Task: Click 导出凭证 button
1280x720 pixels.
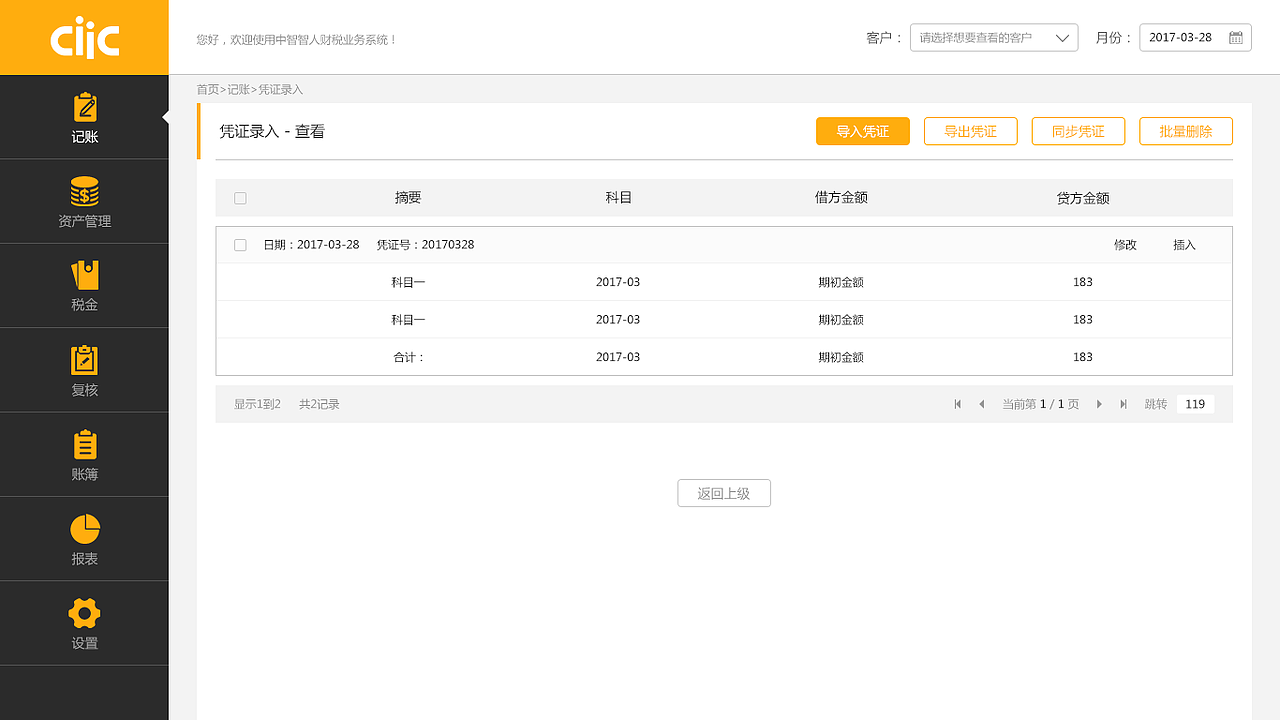Action: tap(970, 131)
